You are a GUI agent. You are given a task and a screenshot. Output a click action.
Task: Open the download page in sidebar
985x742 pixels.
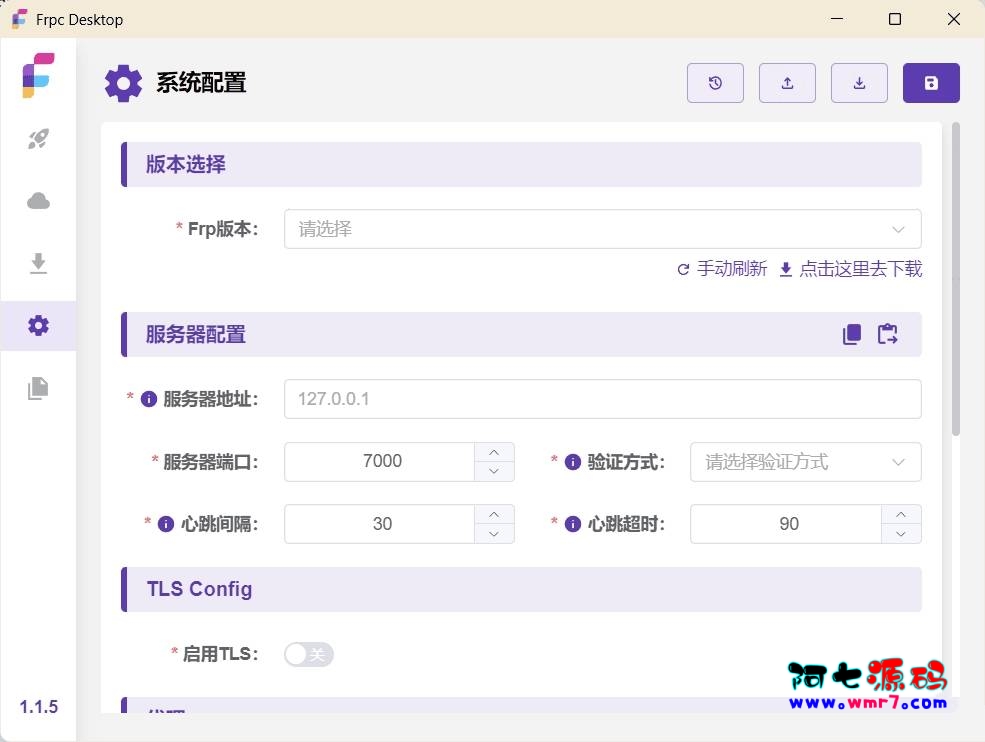pyautogui.click(x=38, y=263)
